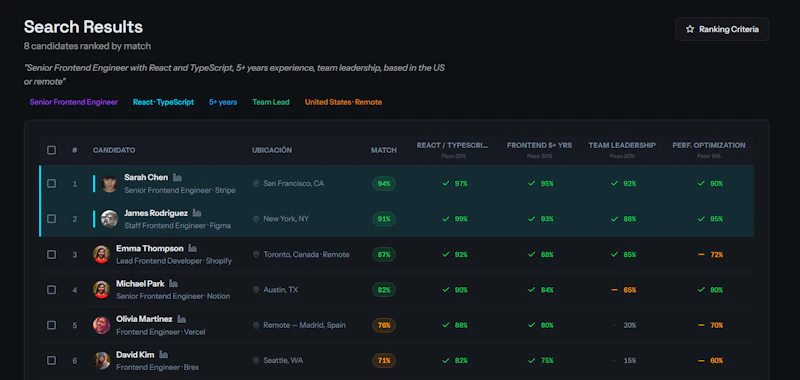Click the location pin beside Toronto, Canada
The width and height of the screenshot is (800, 380).
coord(256,255)
